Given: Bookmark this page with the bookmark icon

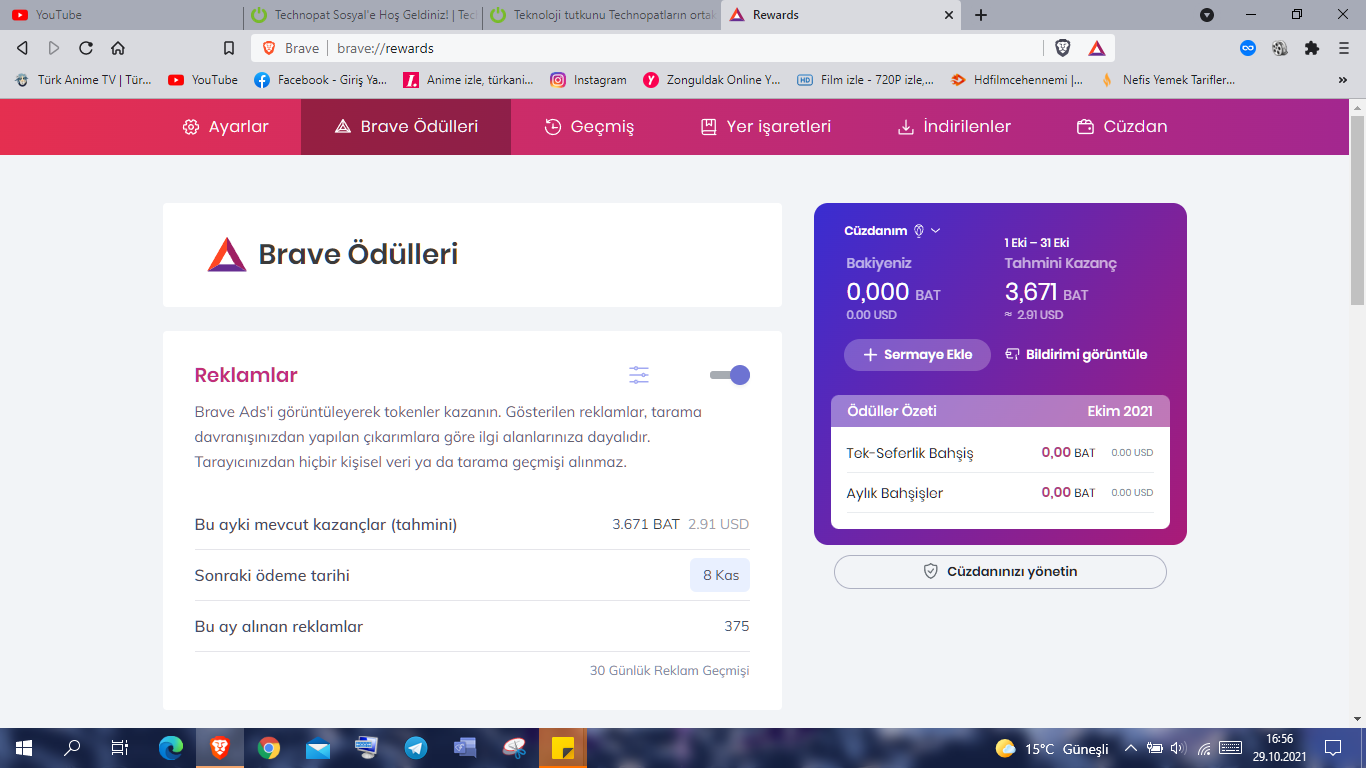Looking at the screenshot, I should 229,48.
